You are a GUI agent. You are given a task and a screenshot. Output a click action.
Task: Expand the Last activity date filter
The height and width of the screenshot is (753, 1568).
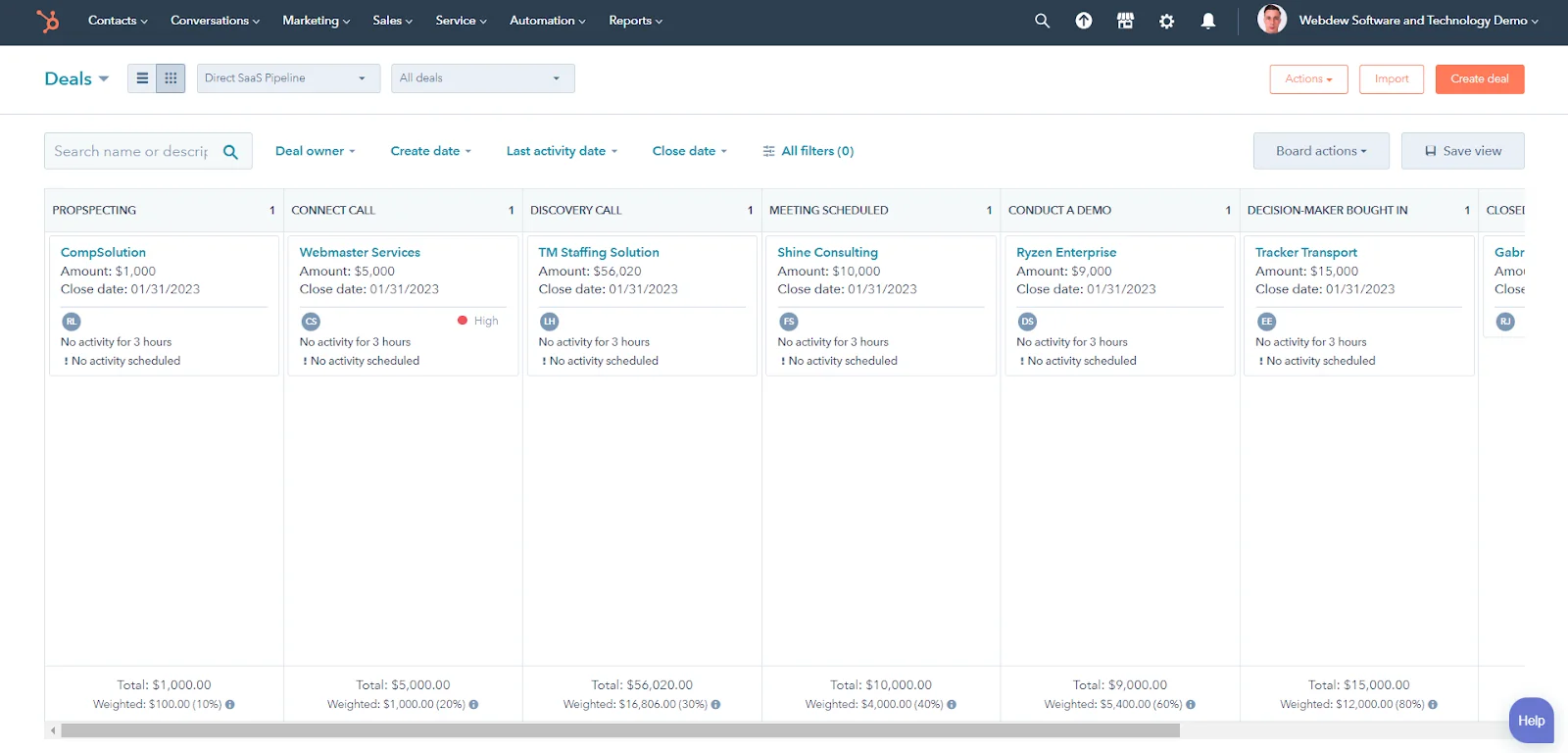pyautogui.click(x=562, y=151)
